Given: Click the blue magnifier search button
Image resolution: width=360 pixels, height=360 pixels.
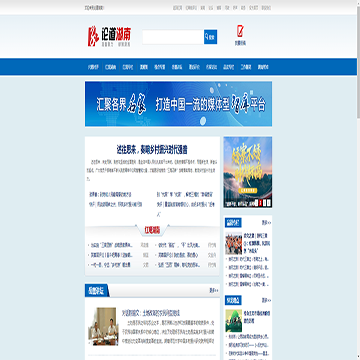Looking at the screenshot, I should tap(210, 37).
